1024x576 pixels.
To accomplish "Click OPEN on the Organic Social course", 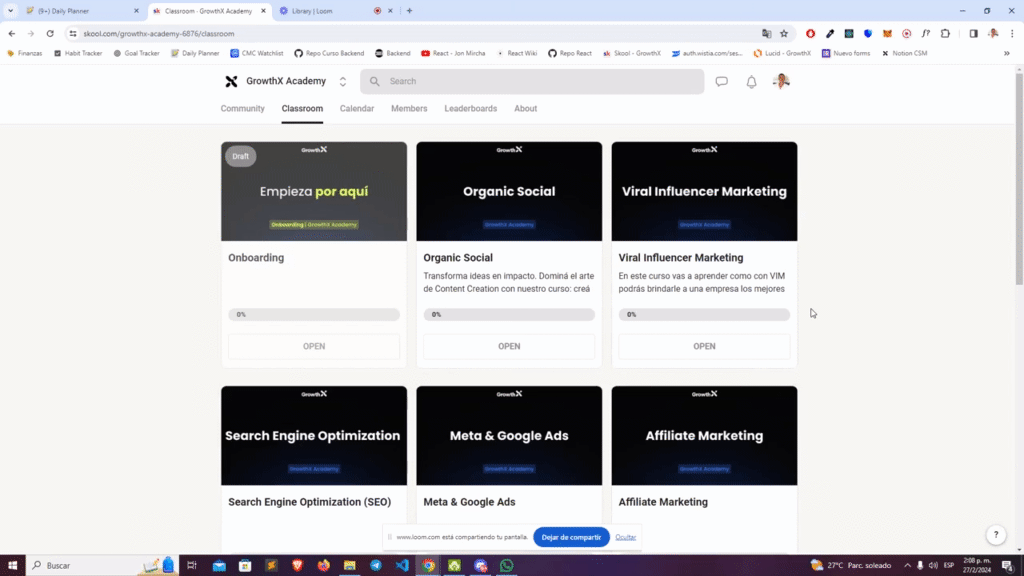I will coord(509,345).
